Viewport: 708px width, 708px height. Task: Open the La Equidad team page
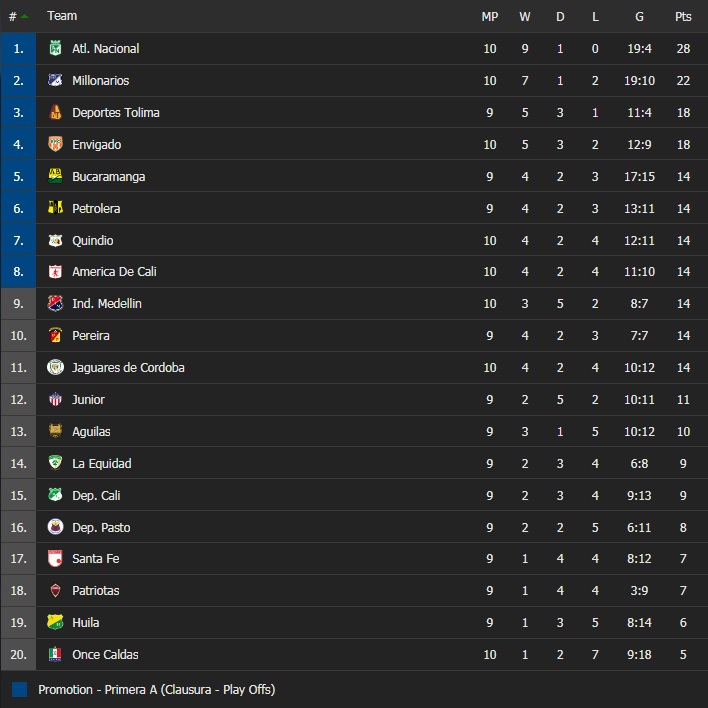102,463
